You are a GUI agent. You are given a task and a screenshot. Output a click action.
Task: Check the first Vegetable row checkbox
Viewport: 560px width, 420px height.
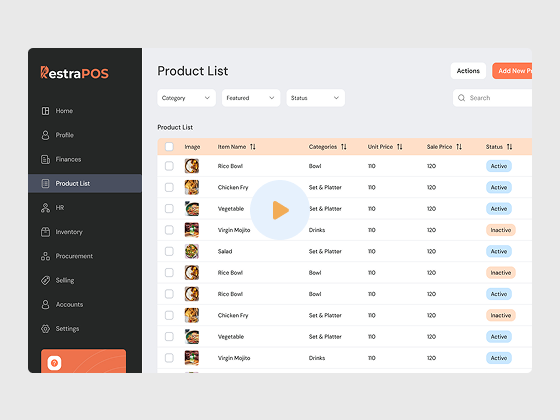(169, 209)
